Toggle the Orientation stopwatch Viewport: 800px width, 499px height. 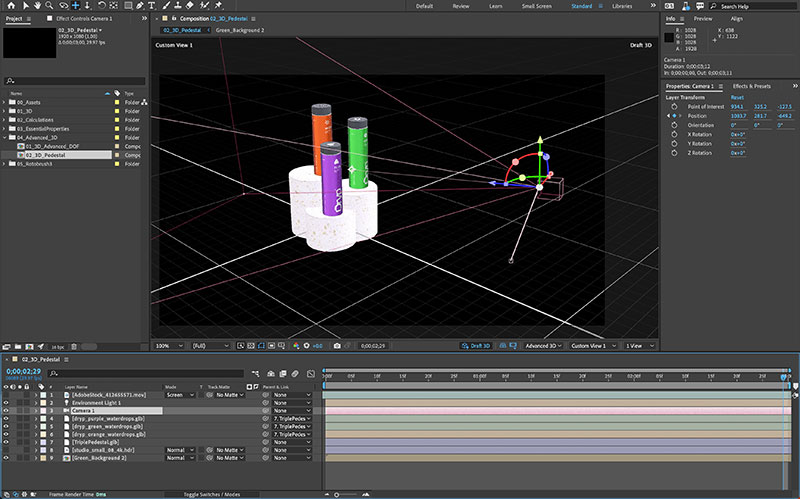(x=674, y=125)
